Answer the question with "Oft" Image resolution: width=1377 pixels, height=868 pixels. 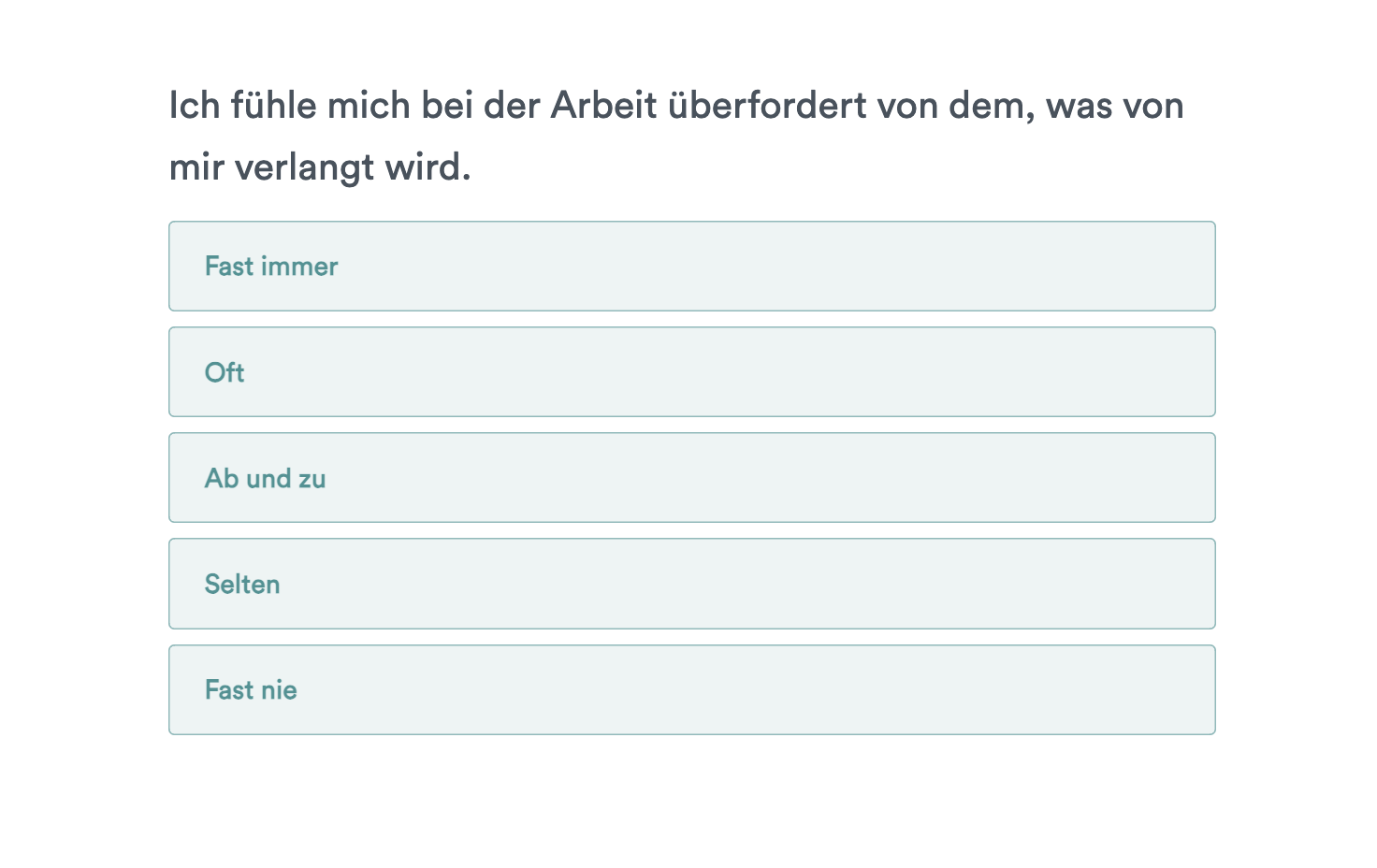[691, 372]
